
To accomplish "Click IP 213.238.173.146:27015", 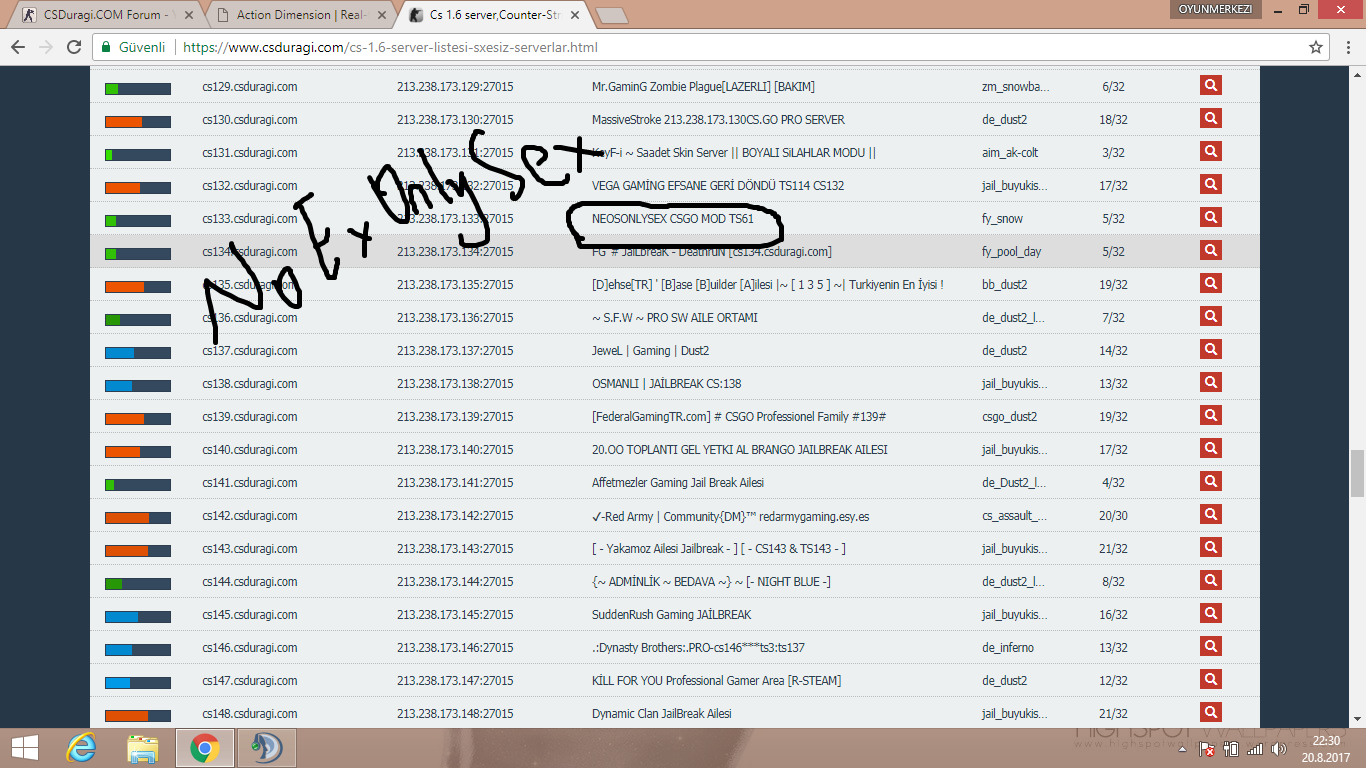I will click(455, 648).
